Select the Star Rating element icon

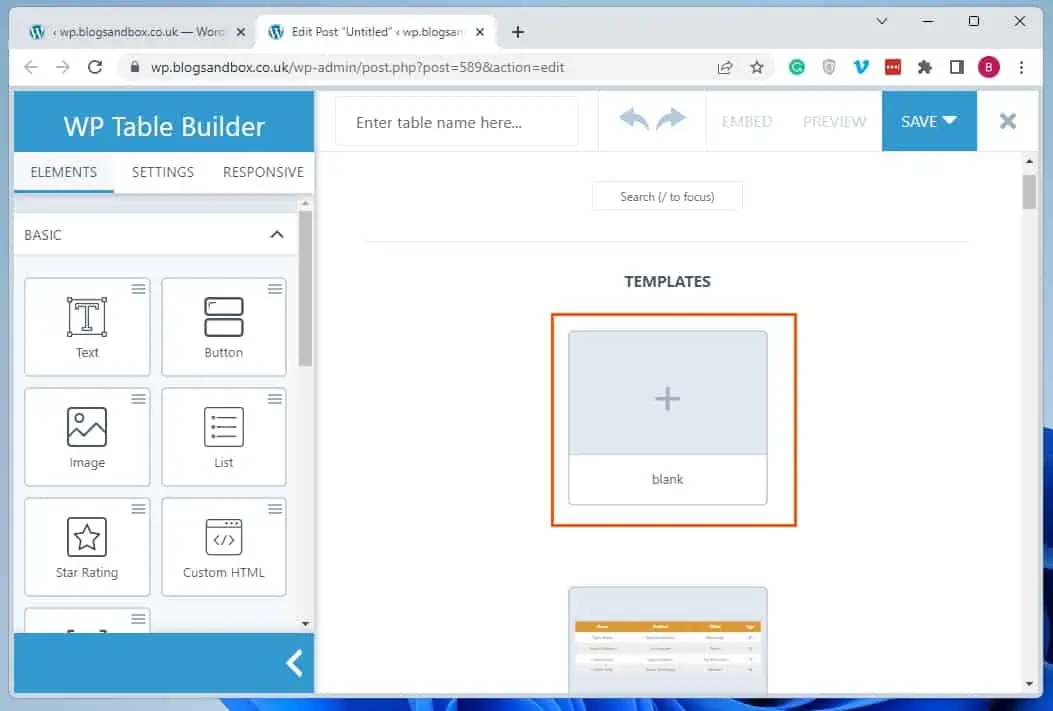tap(87, 537)
